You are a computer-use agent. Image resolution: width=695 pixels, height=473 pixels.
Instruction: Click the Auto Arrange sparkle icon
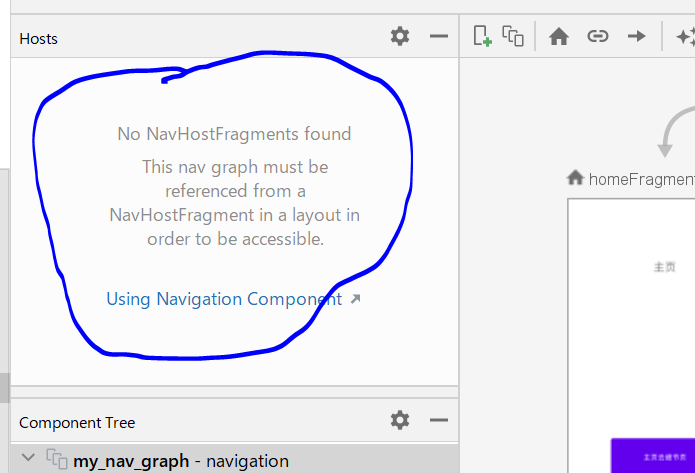685,36
